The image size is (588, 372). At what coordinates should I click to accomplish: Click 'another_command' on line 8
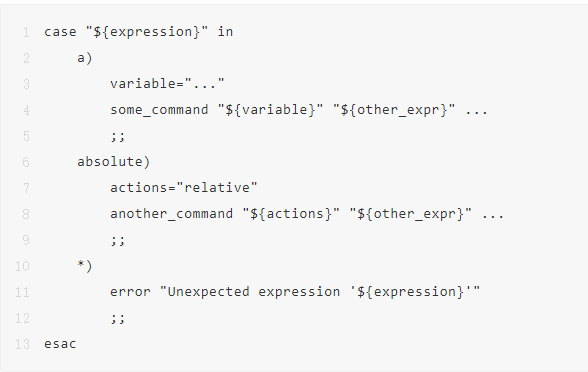click(171, 214)
